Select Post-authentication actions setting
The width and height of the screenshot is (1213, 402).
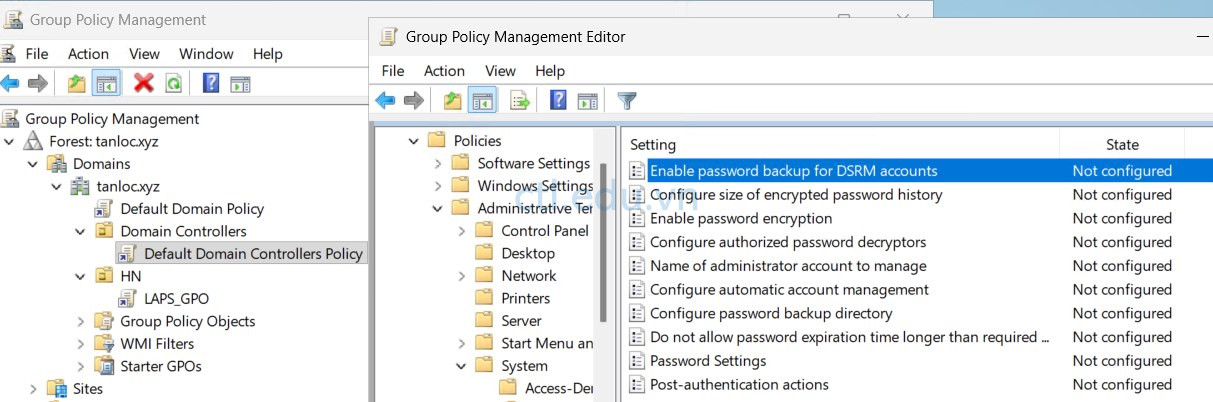coord(739,384)
